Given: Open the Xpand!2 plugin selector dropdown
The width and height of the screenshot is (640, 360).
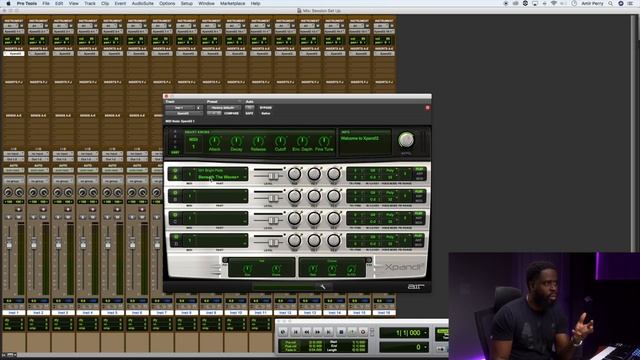Looking at the screenshot, I should click(x=183, y=113).
